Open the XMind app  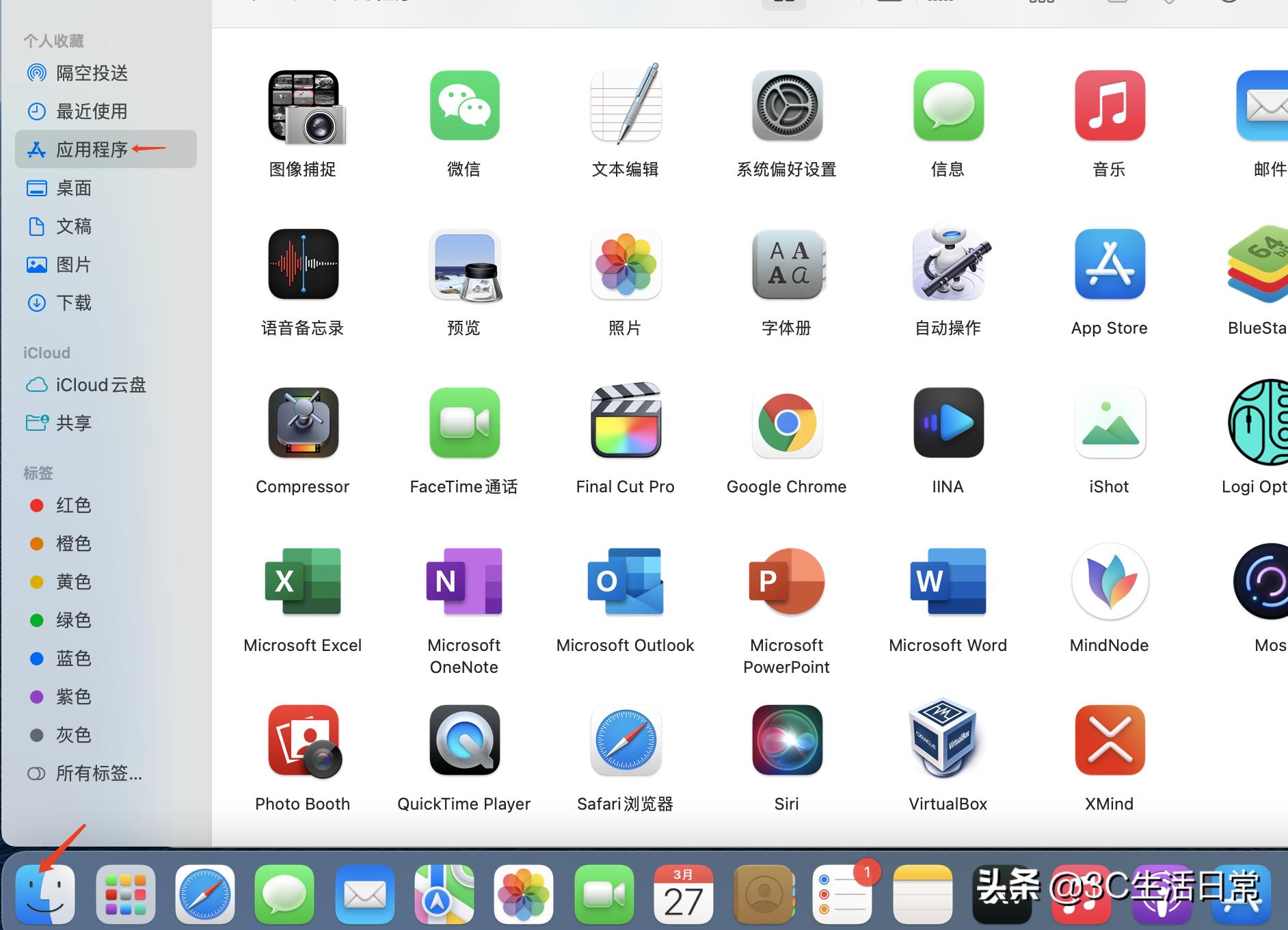(1109, 741)
